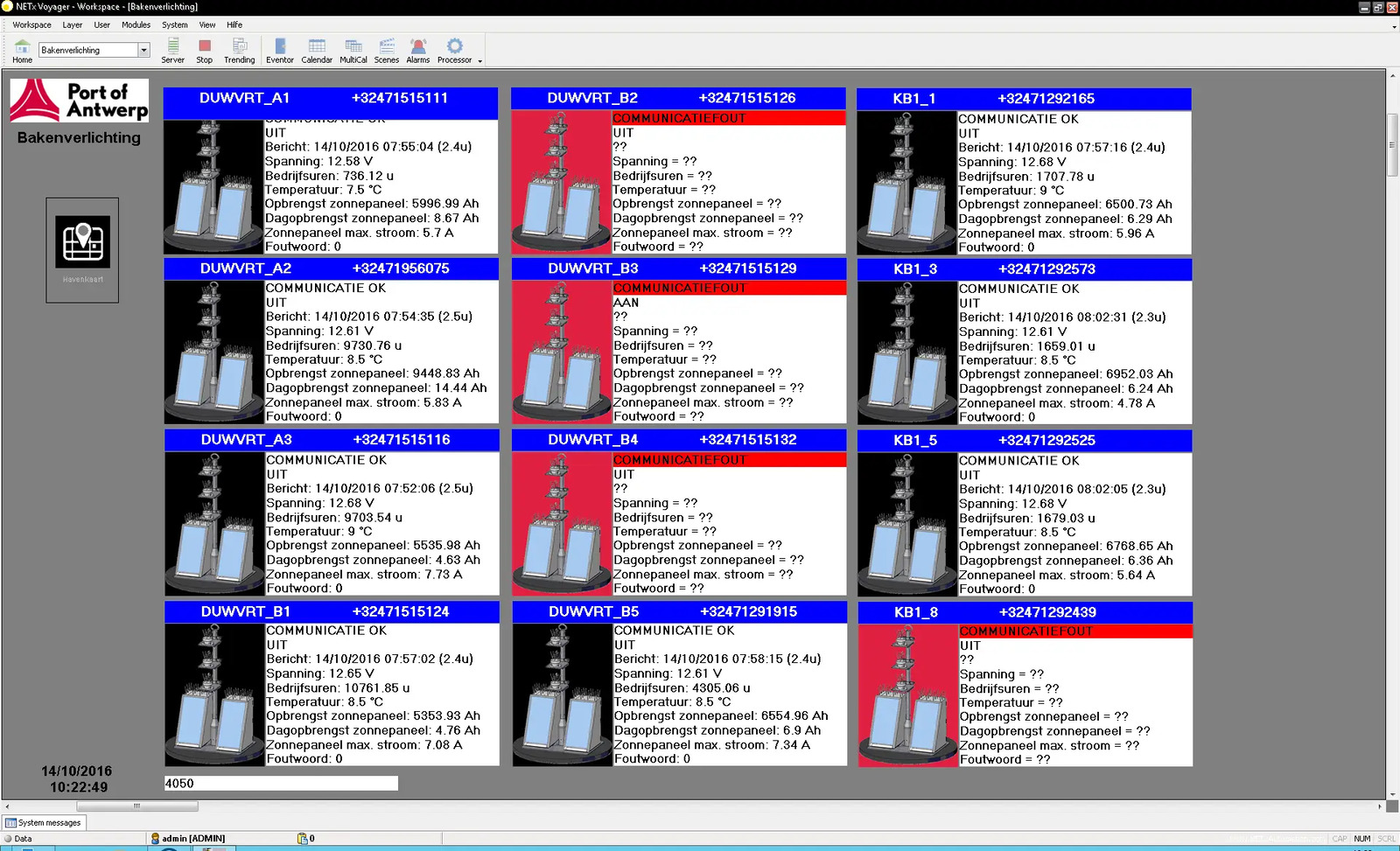Open the Server toolbar icon

172,51
